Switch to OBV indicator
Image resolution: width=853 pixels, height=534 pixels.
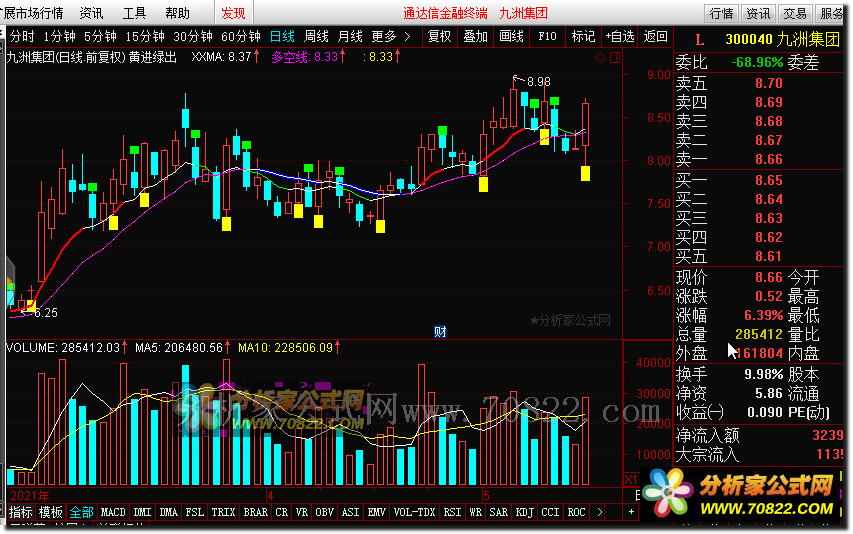point(325,512)
